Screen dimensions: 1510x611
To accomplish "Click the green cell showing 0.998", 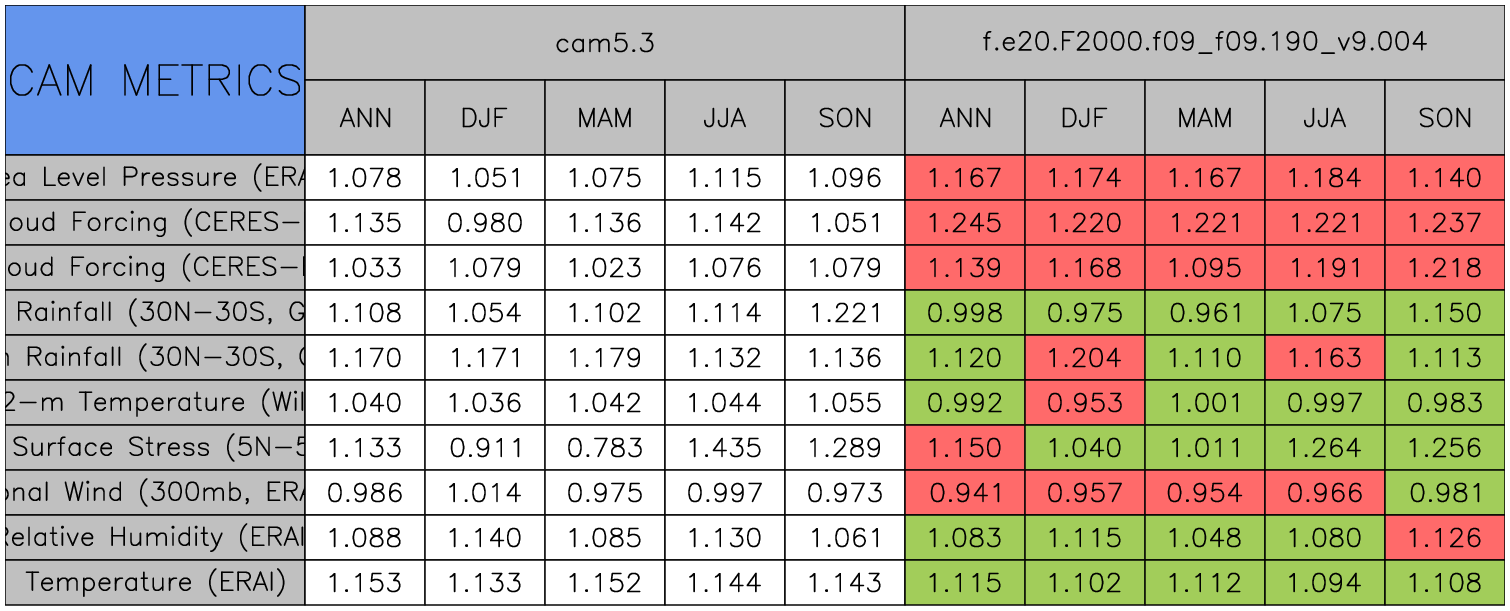I will pos(965,313).
